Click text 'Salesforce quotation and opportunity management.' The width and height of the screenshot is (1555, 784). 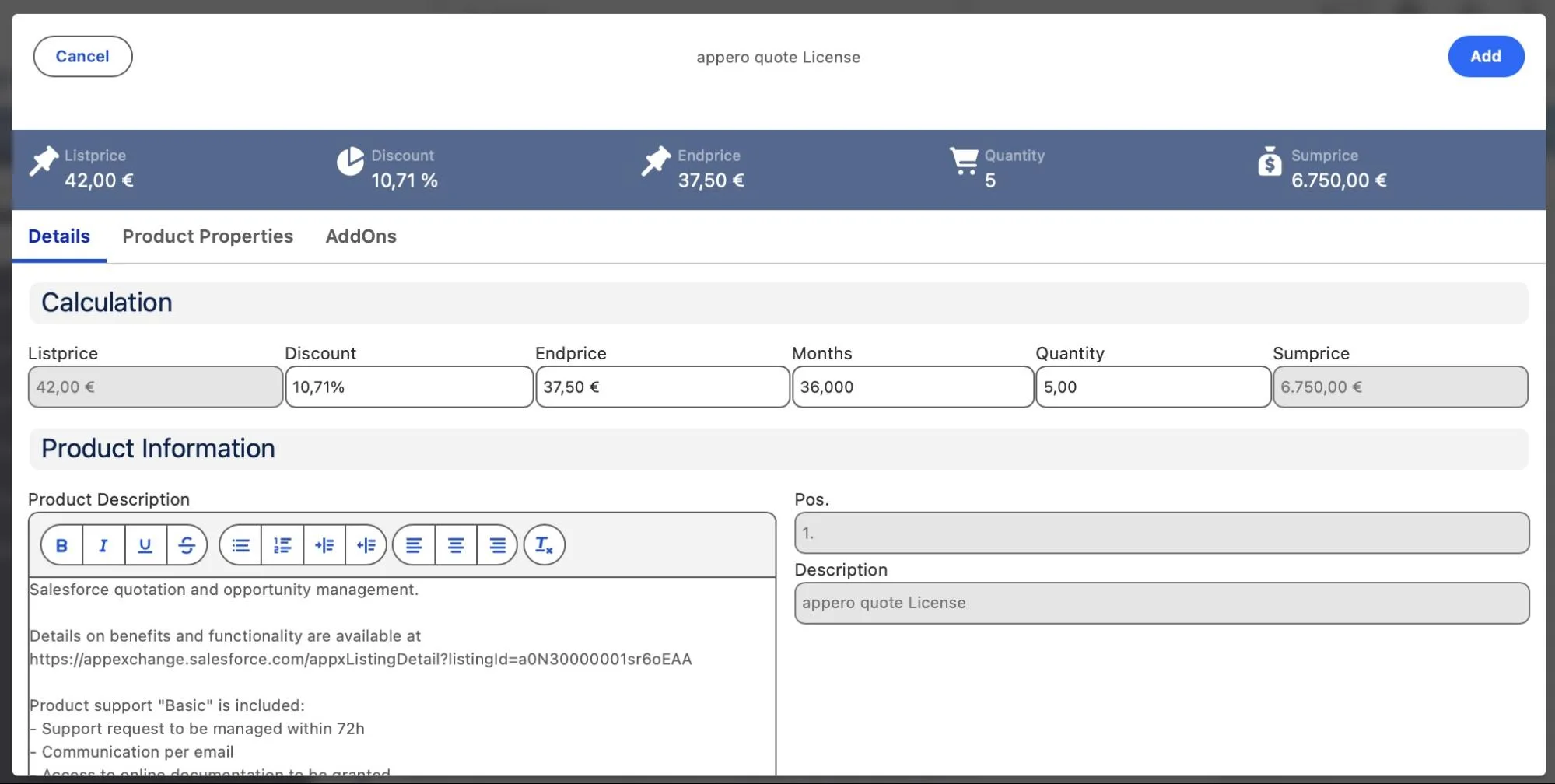[224, 590]
